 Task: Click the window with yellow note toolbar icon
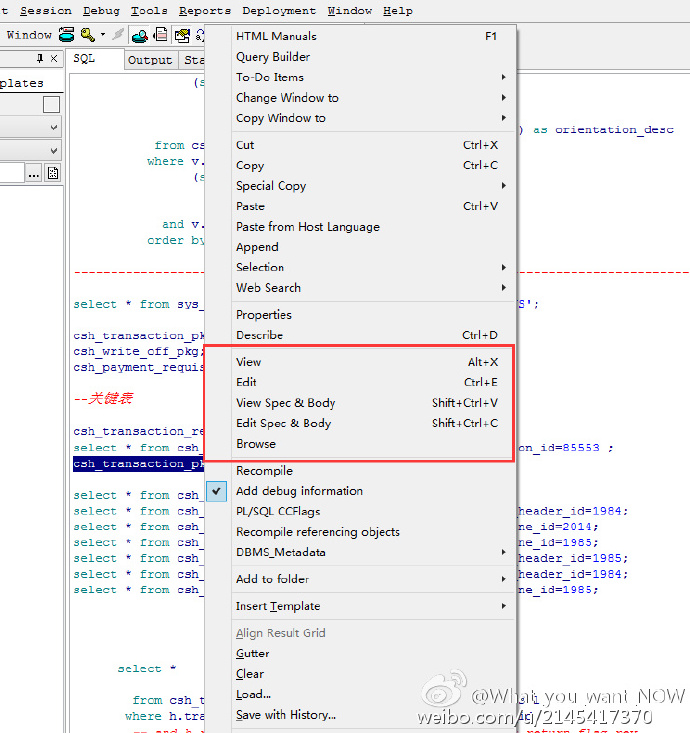(x=182, y=35)
